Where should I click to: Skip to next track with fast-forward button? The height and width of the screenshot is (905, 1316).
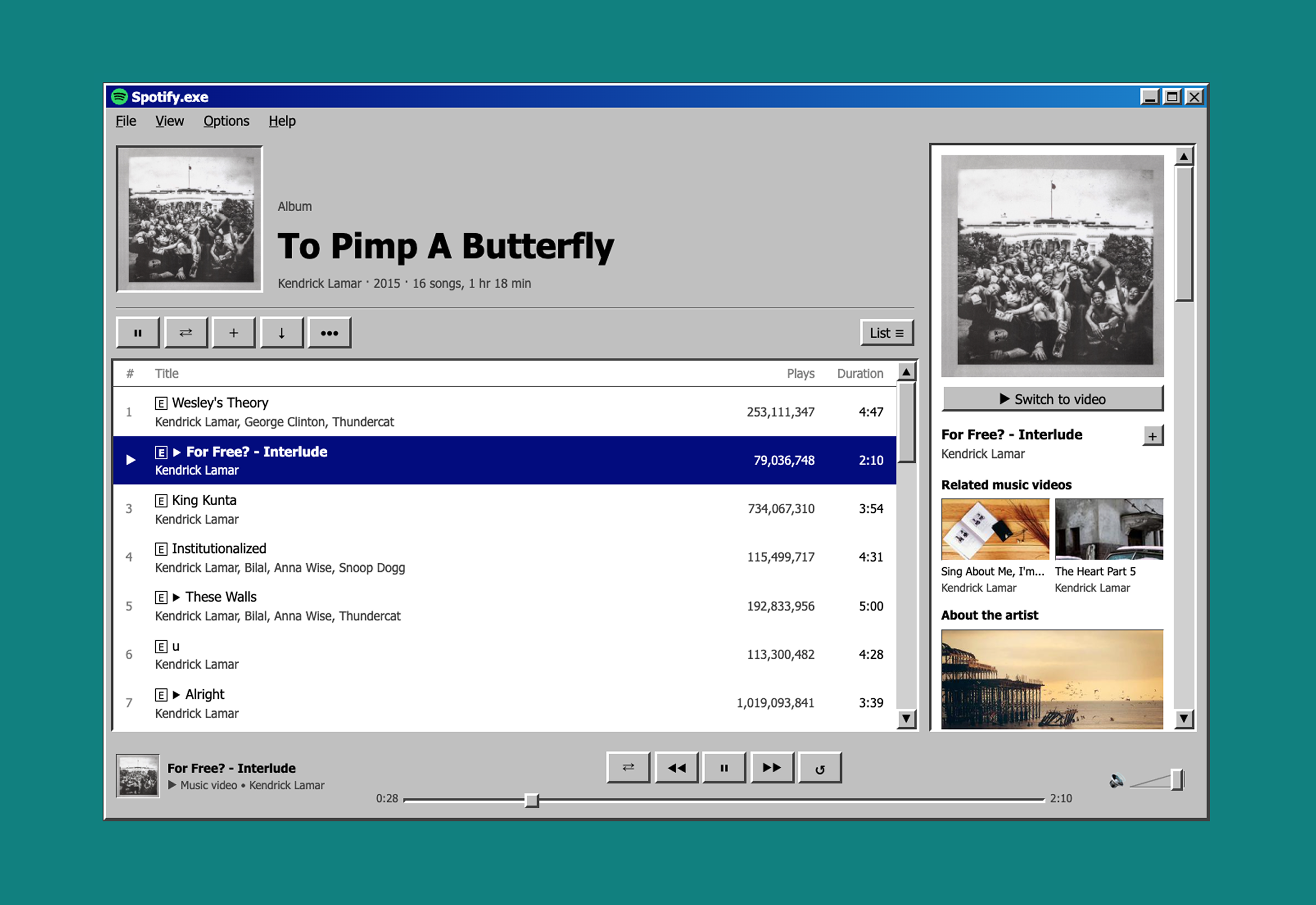click(x=772, y=768)
